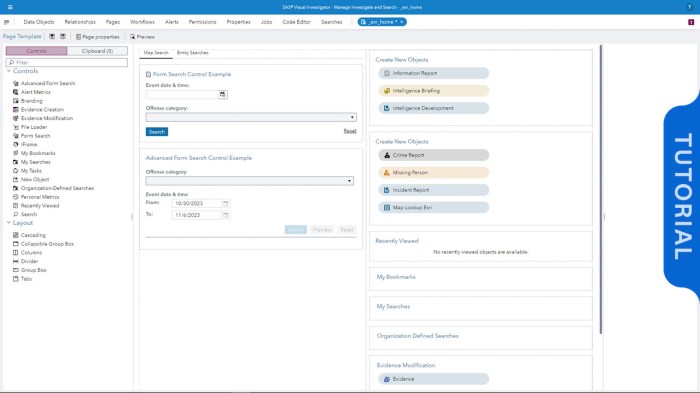Viewport: 700px width, 393px height.
Task: Click the From date field 10/30/2023
Action: (x=196, y=204)
